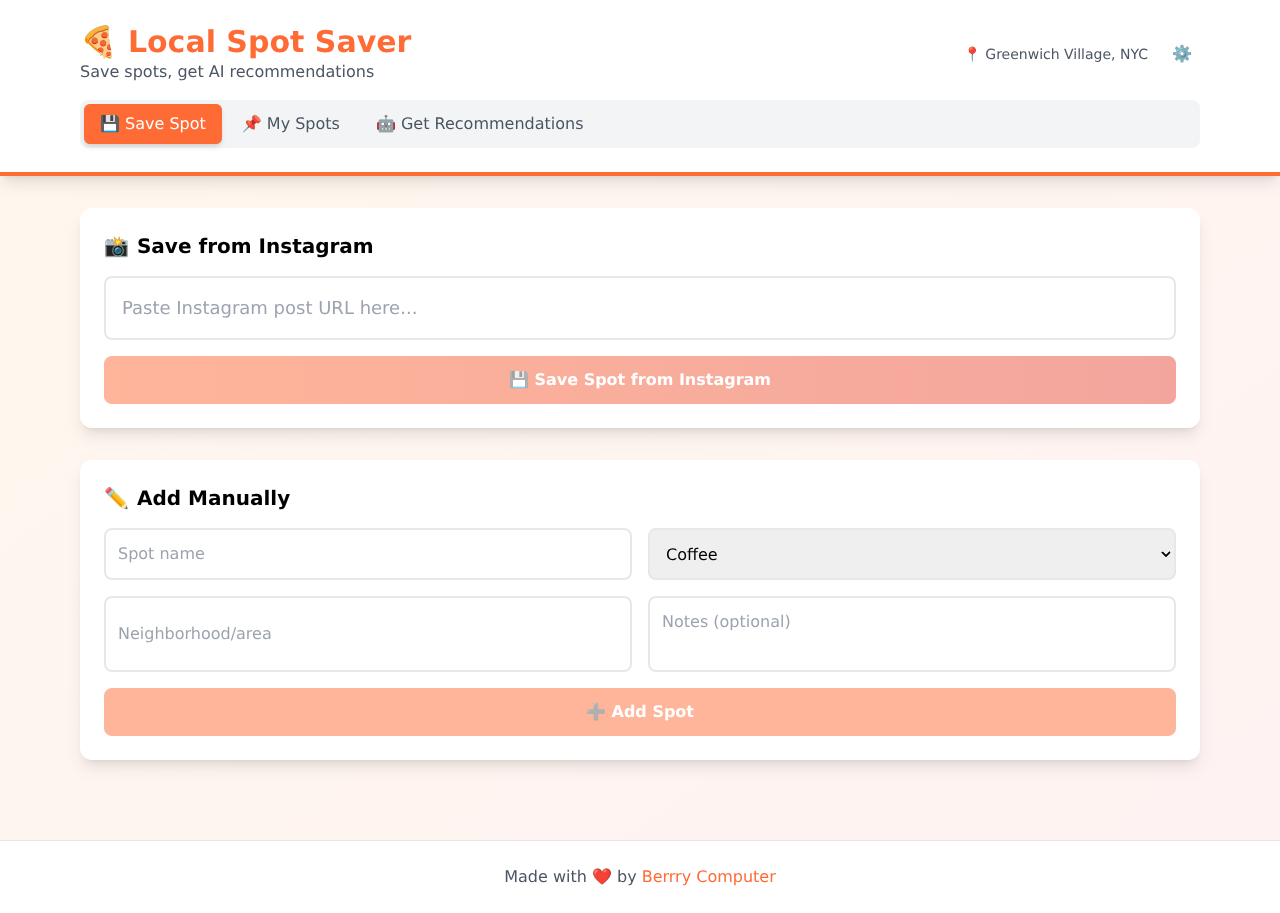Click the Add Spot button
This screenshot has height=913, width=1280.
pos(640,712)
